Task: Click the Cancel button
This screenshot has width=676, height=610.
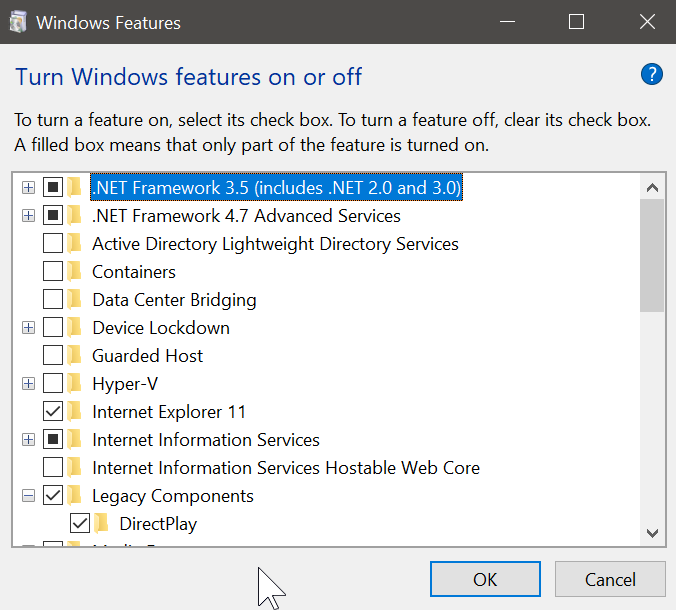Action: pyautogui.click(x=610, y=579)
